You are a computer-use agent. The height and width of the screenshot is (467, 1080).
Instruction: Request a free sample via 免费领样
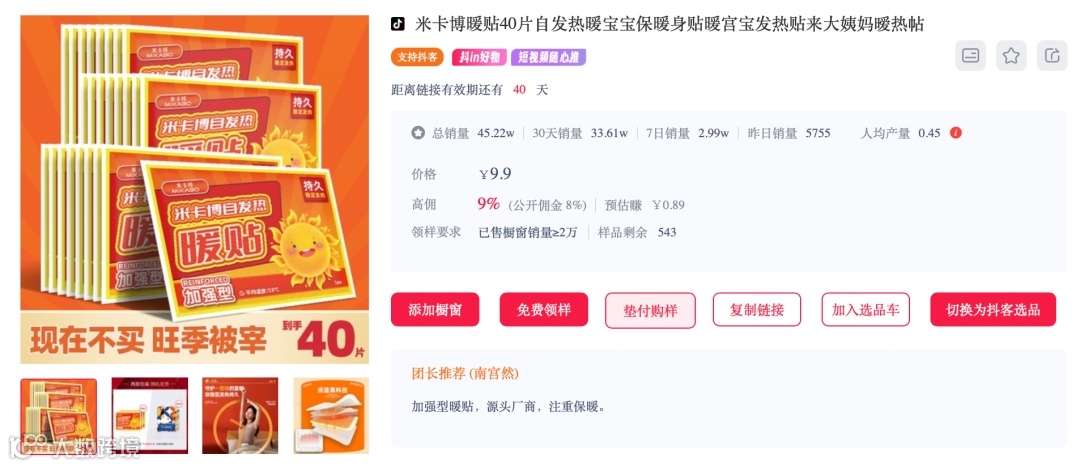point(544,309)
